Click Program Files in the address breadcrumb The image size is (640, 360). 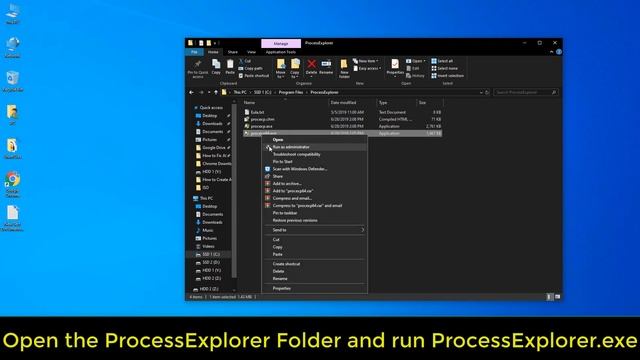click(291, 93)
